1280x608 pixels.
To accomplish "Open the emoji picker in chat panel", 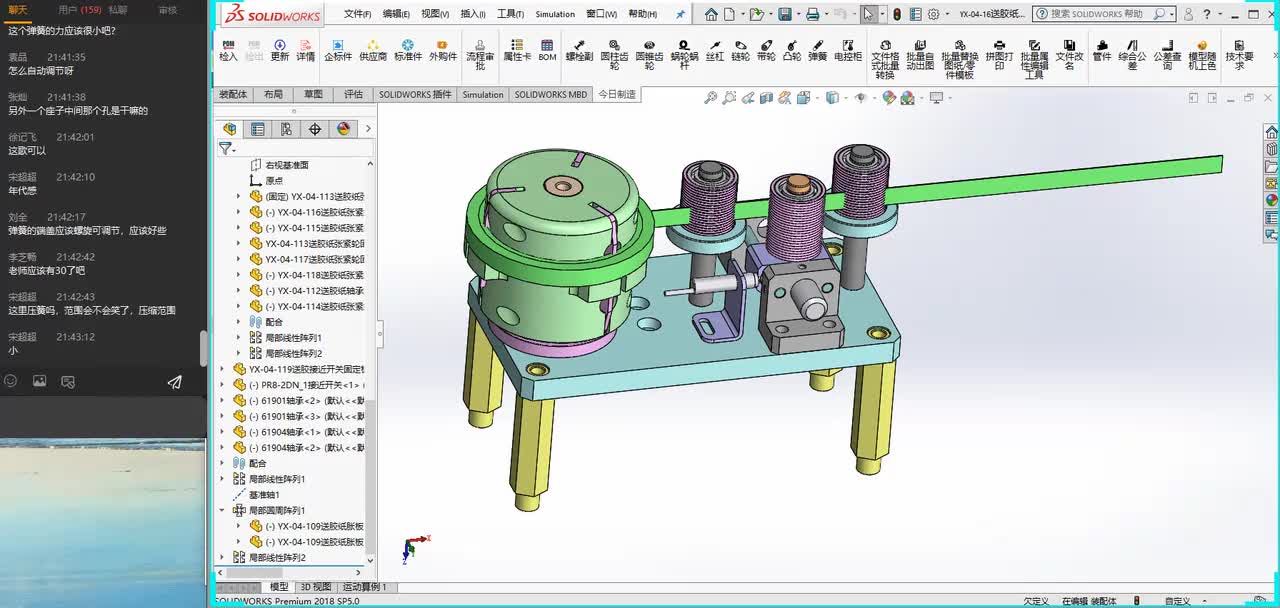I will pyautogui.click(x=11, y=381).
